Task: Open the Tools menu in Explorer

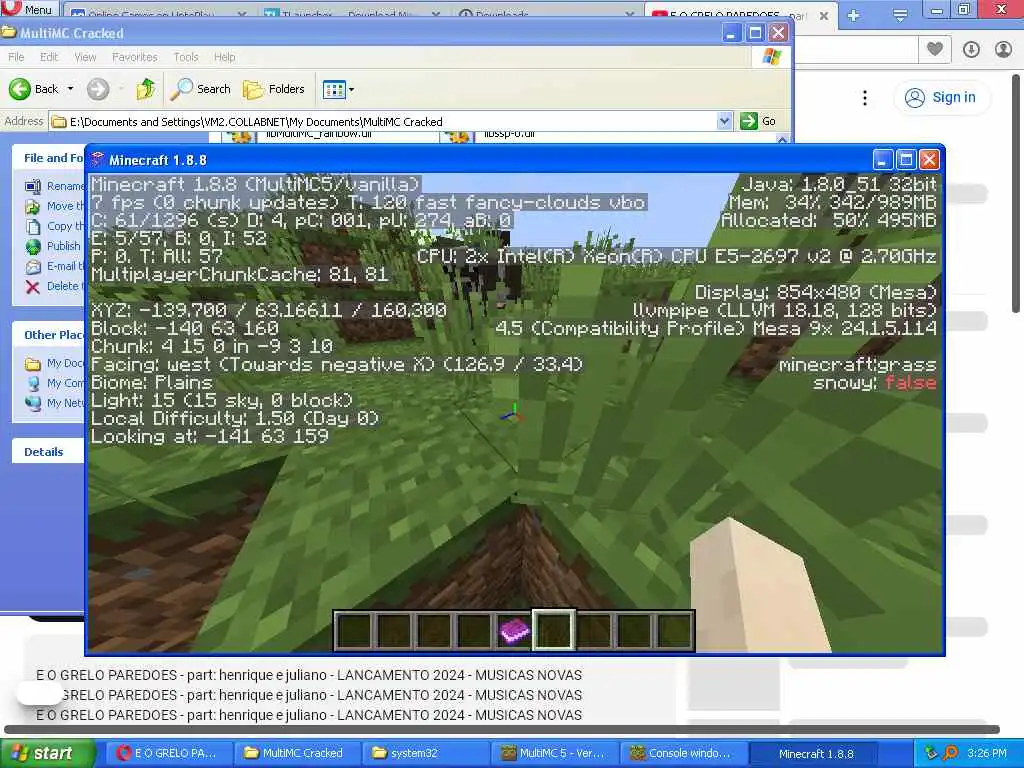Action: 185,57
